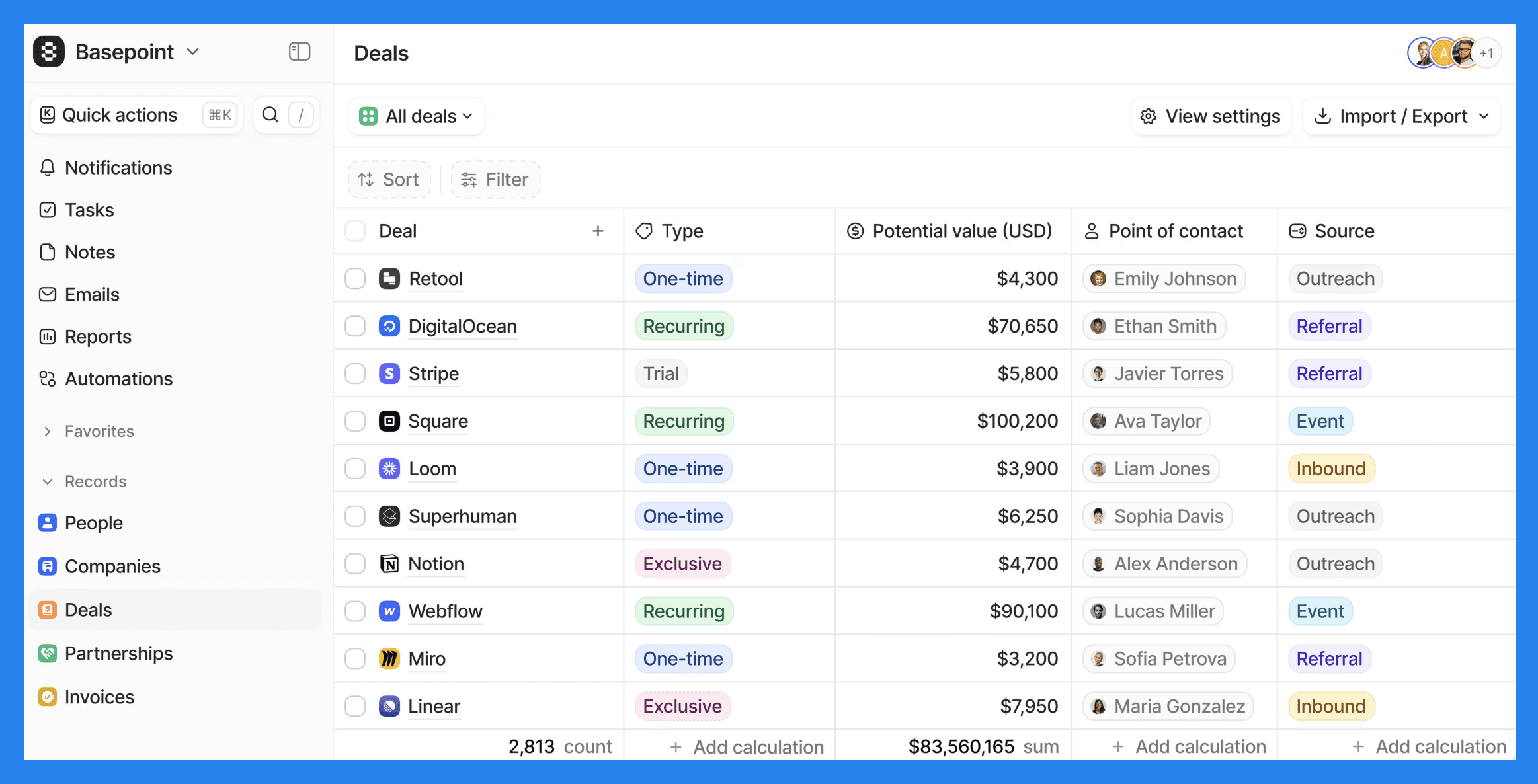Viewport: 1538px width, 784px height.
Task: Tick the Notion row checkbox
Action: pyautogui.click(x=355, y=564)
